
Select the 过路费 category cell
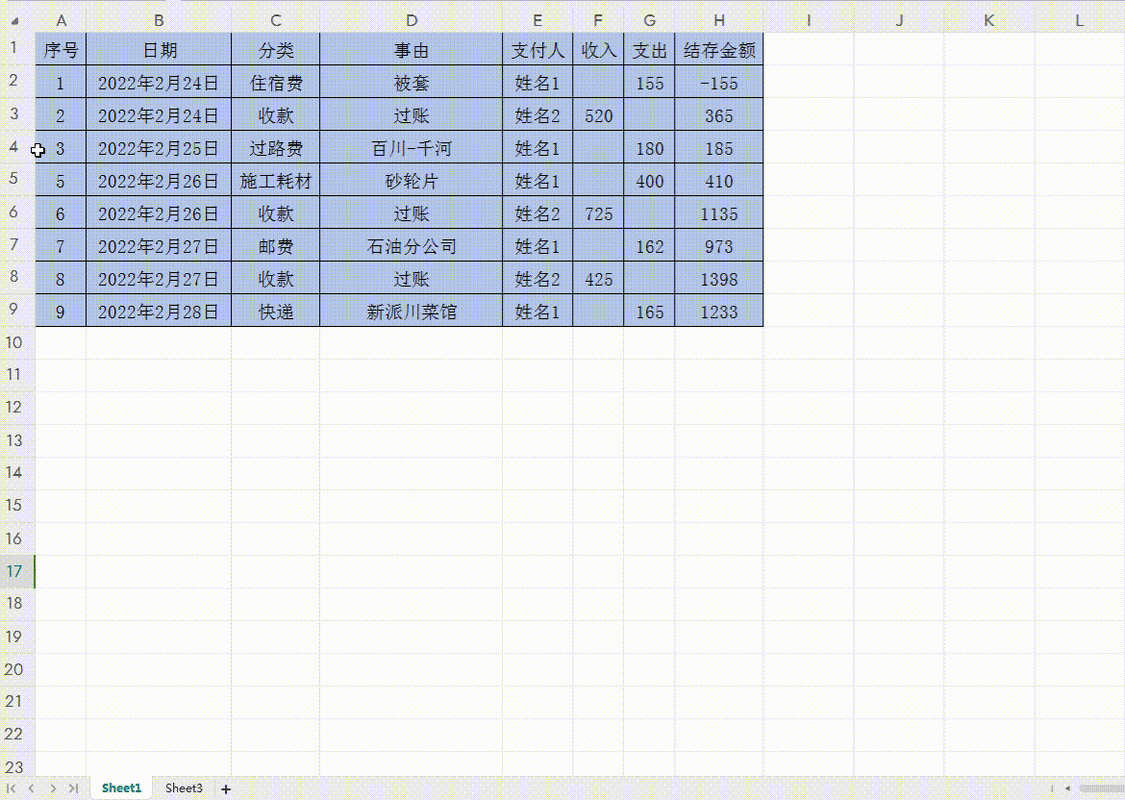275,148
